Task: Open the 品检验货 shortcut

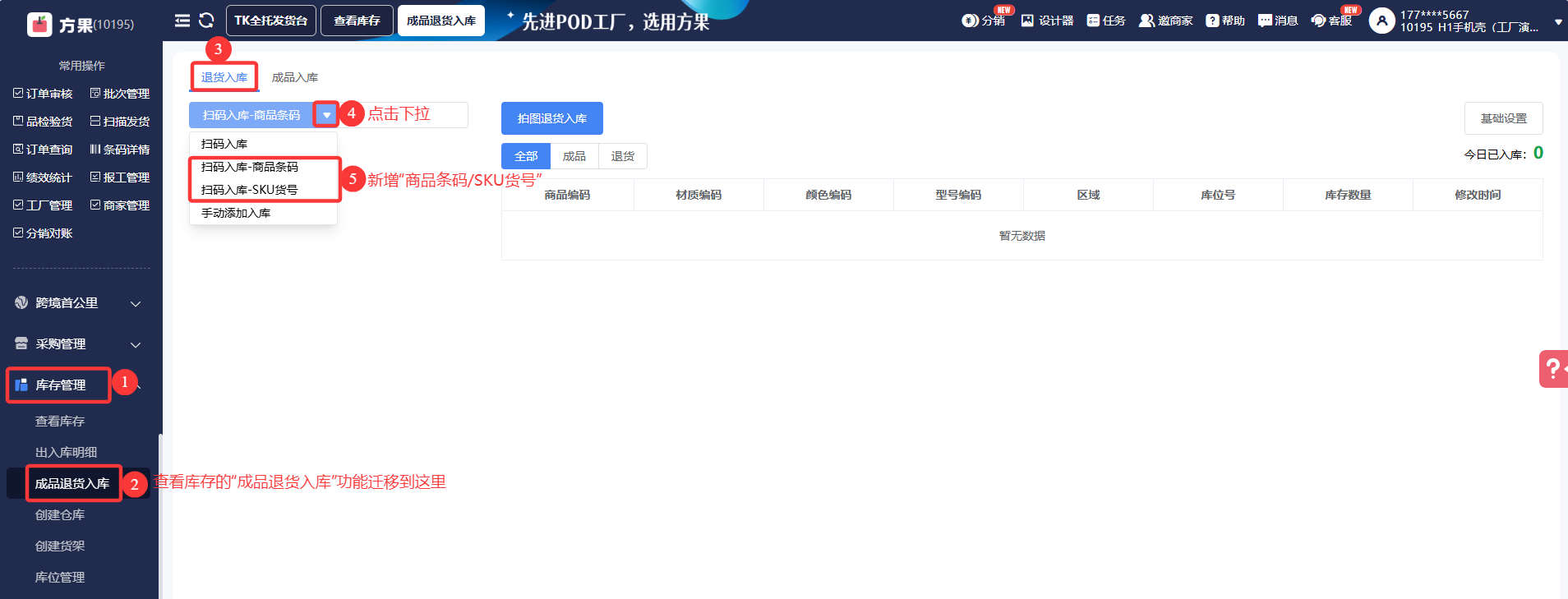Action: (x=43, y=122)
